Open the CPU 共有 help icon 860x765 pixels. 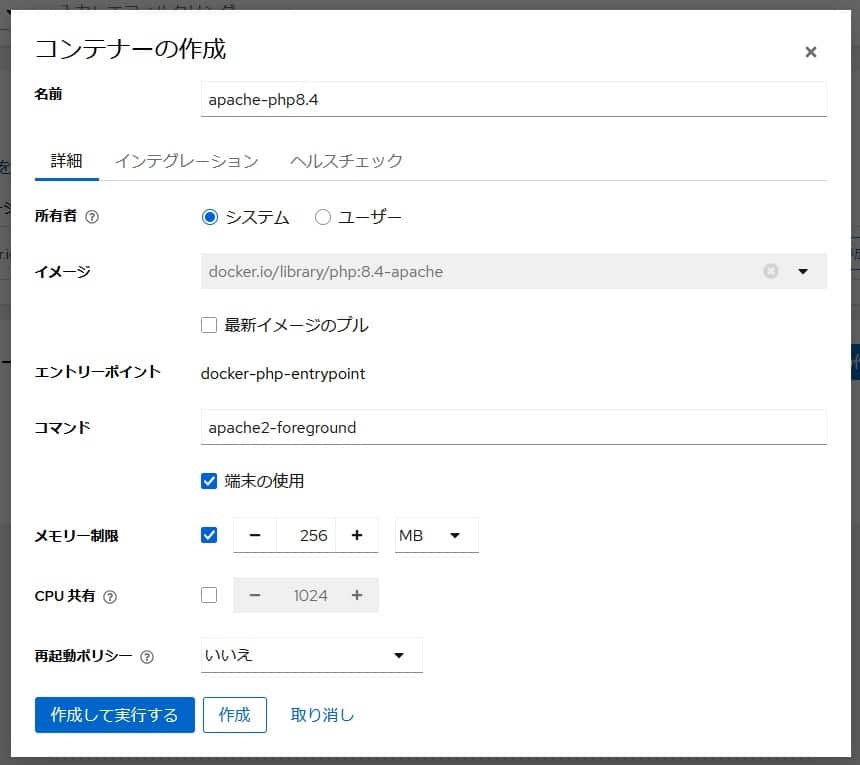[110, 597]
